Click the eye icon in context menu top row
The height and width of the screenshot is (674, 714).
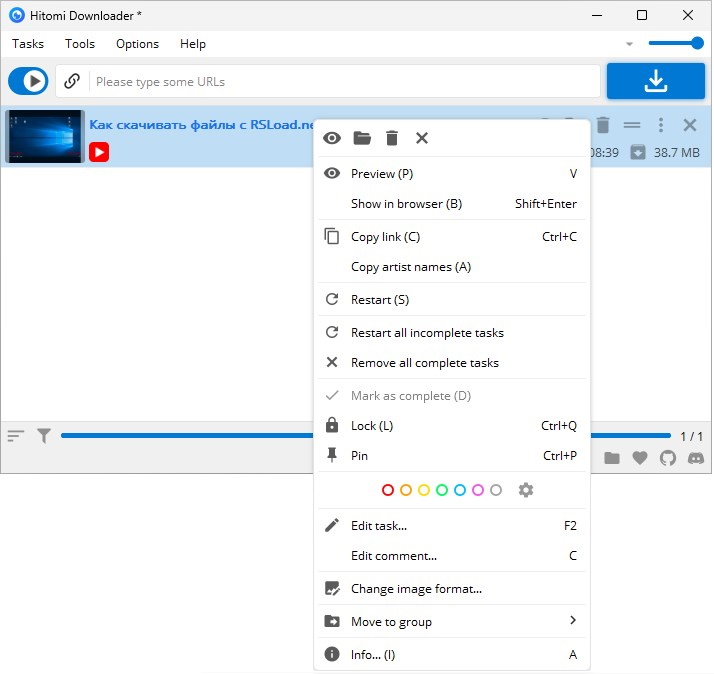pyautogui.click(x=332, y=138)
